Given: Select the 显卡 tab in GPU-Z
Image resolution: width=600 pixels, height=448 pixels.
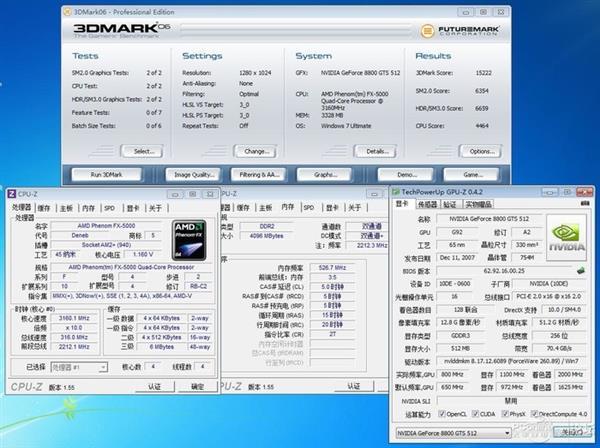Looking at the screenshot, I should point(402,204).
